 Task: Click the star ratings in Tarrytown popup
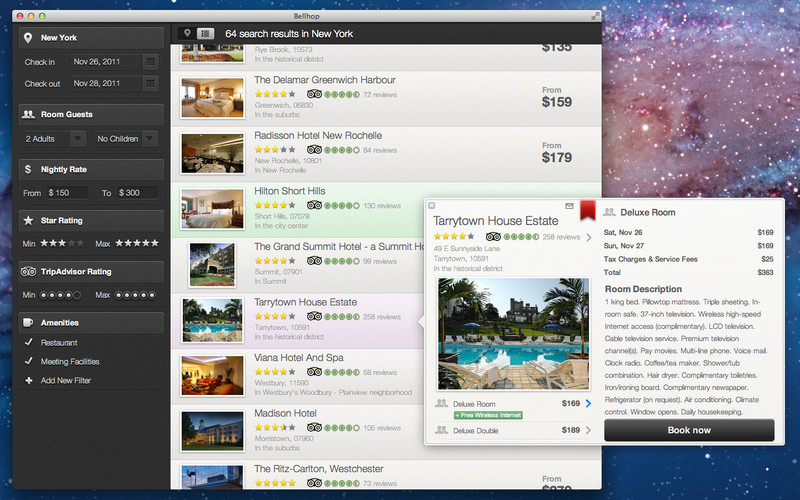tap(454, 237)
